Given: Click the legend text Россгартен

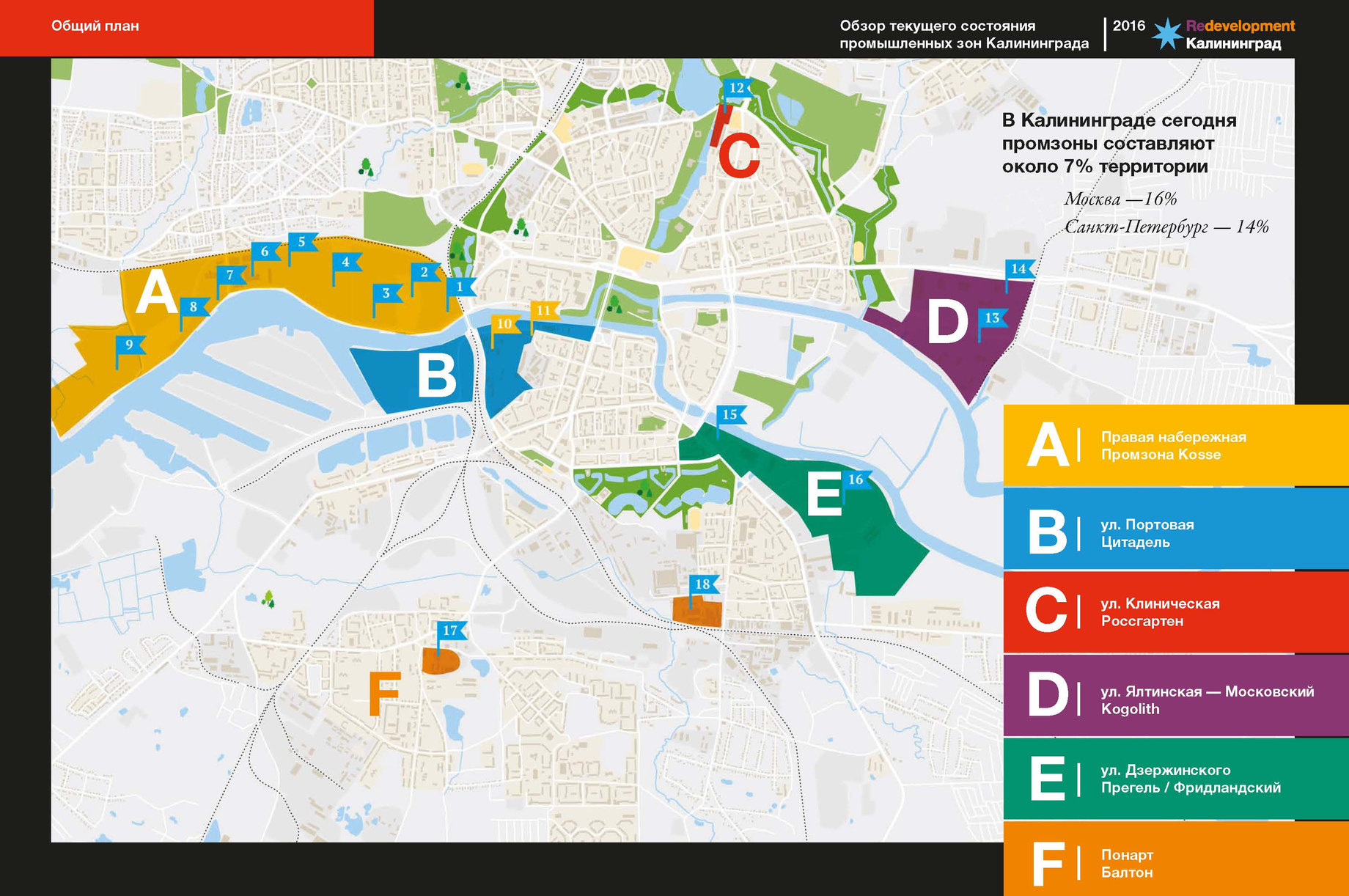Looking at the screenshot, I should [x=1142, y=621].
